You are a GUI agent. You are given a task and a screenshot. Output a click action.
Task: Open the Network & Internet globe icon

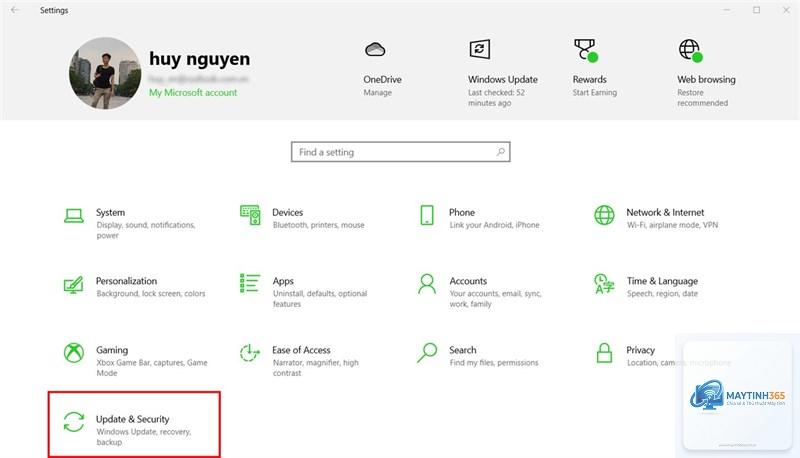(604, 215)
